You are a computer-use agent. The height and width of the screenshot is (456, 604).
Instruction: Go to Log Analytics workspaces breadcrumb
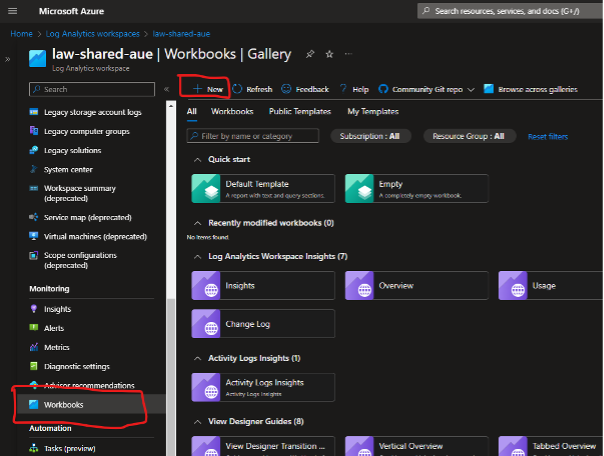92,34
